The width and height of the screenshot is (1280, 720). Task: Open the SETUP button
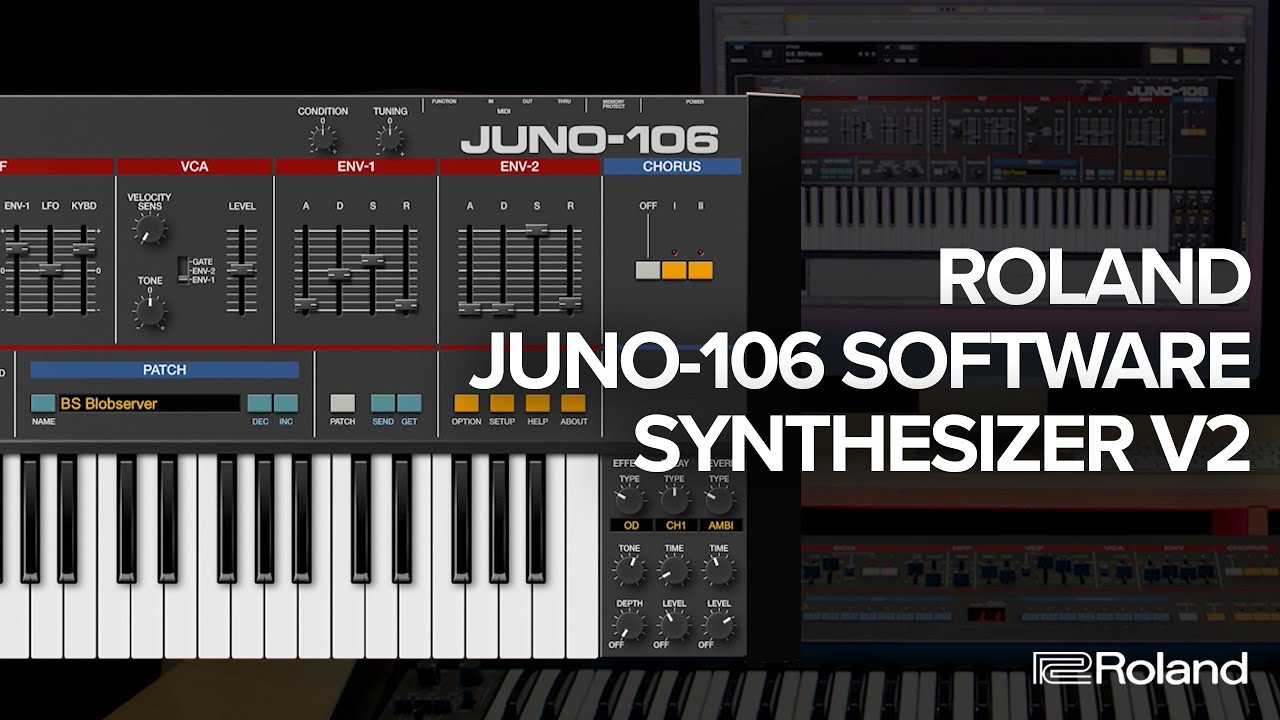click(x=502, y=403)
